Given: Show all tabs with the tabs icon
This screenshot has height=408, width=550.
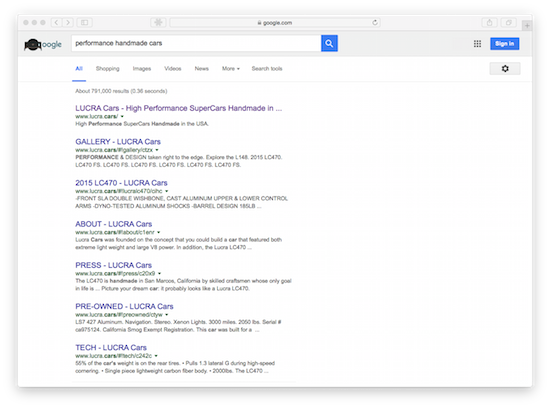Looking at the screenshot, I should click(508, 22).
